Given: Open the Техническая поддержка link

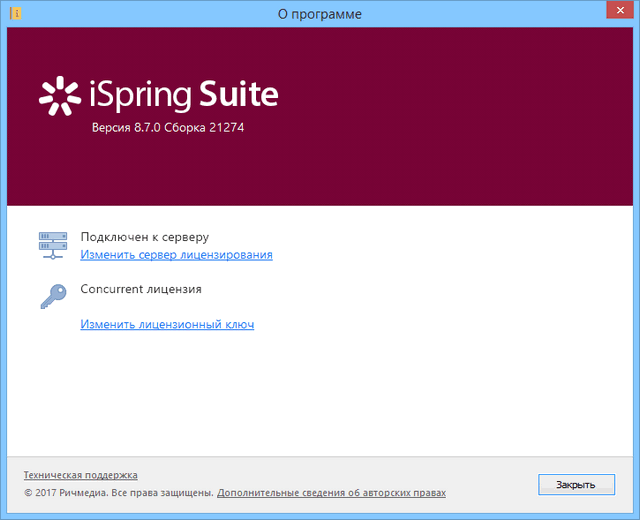Looking at the screenshot, I should click(x=80, y=475).
